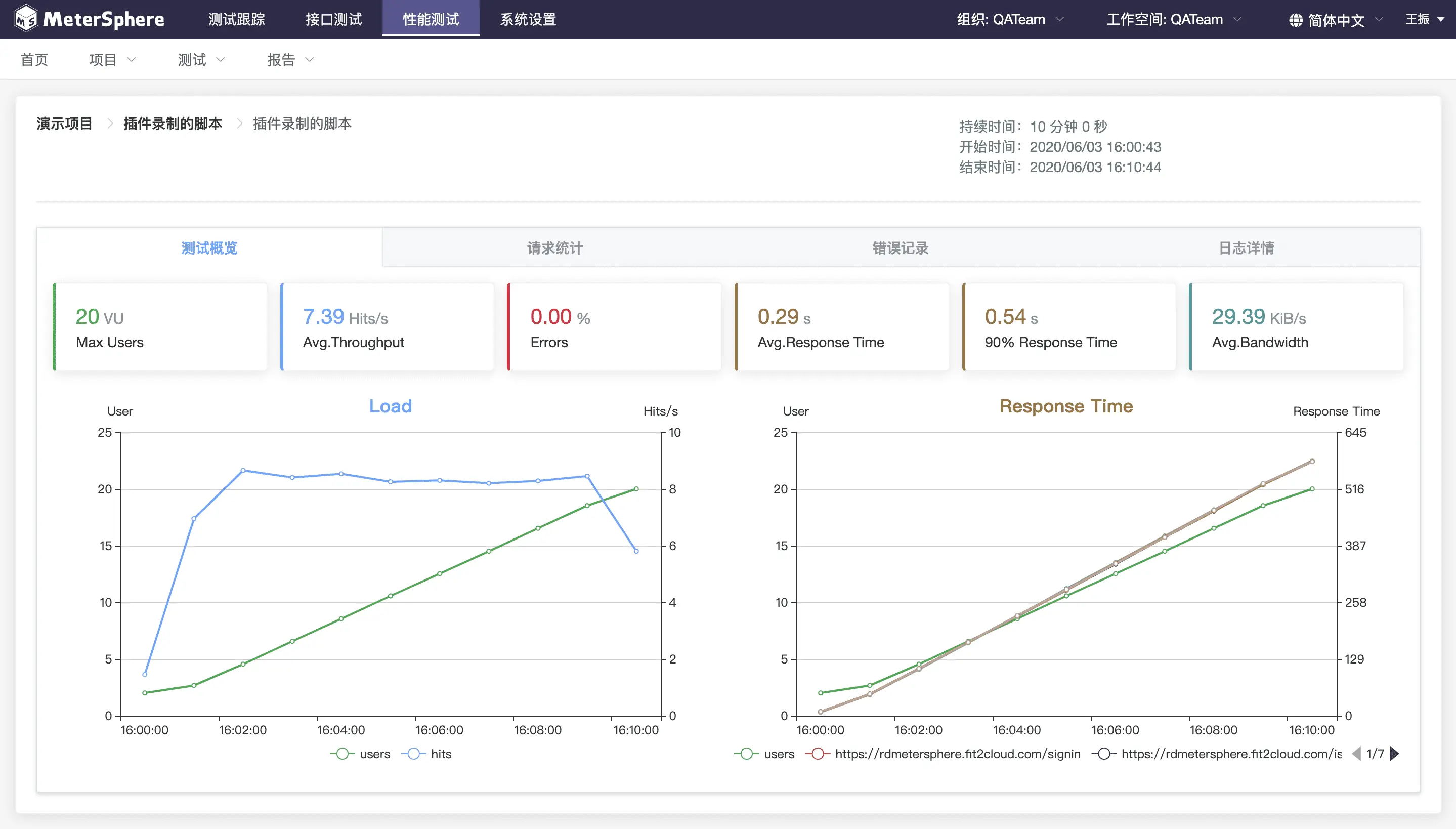Click the 演示项目 breadcrumb link
Screen dimensions: 1456x829
pyautogui.click(x=64, y=123)
